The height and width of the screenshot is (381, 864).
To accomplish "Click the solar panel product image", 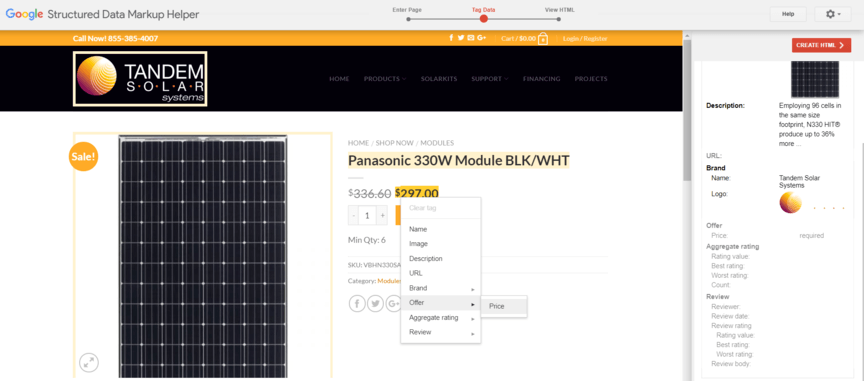I will 203,256.
